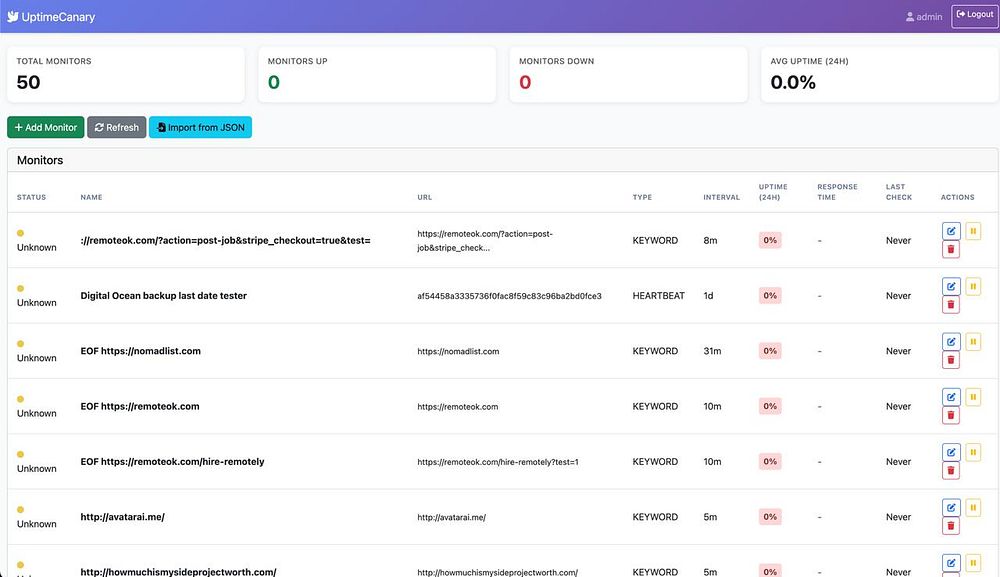Pause the http://avatarai.me/ monitor
Screen dimensions: 1000x577
[973, 508]
